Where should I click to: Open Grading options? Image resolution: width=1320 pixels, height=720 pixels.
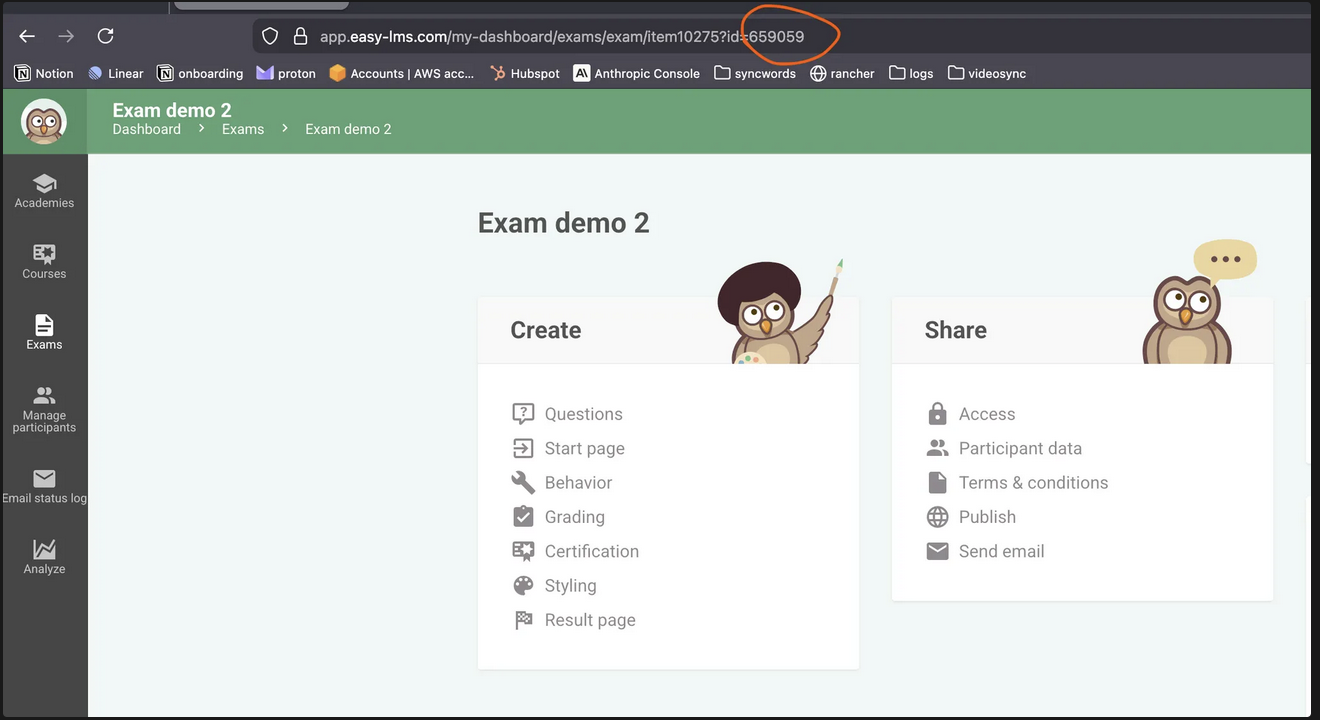574,517
